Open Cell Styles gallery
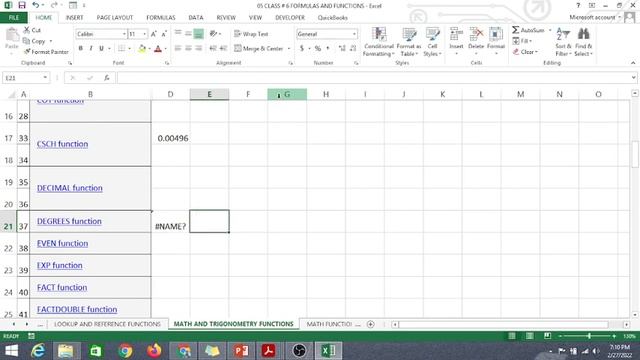Screen dimensions: 640x360 coord(432,42)
